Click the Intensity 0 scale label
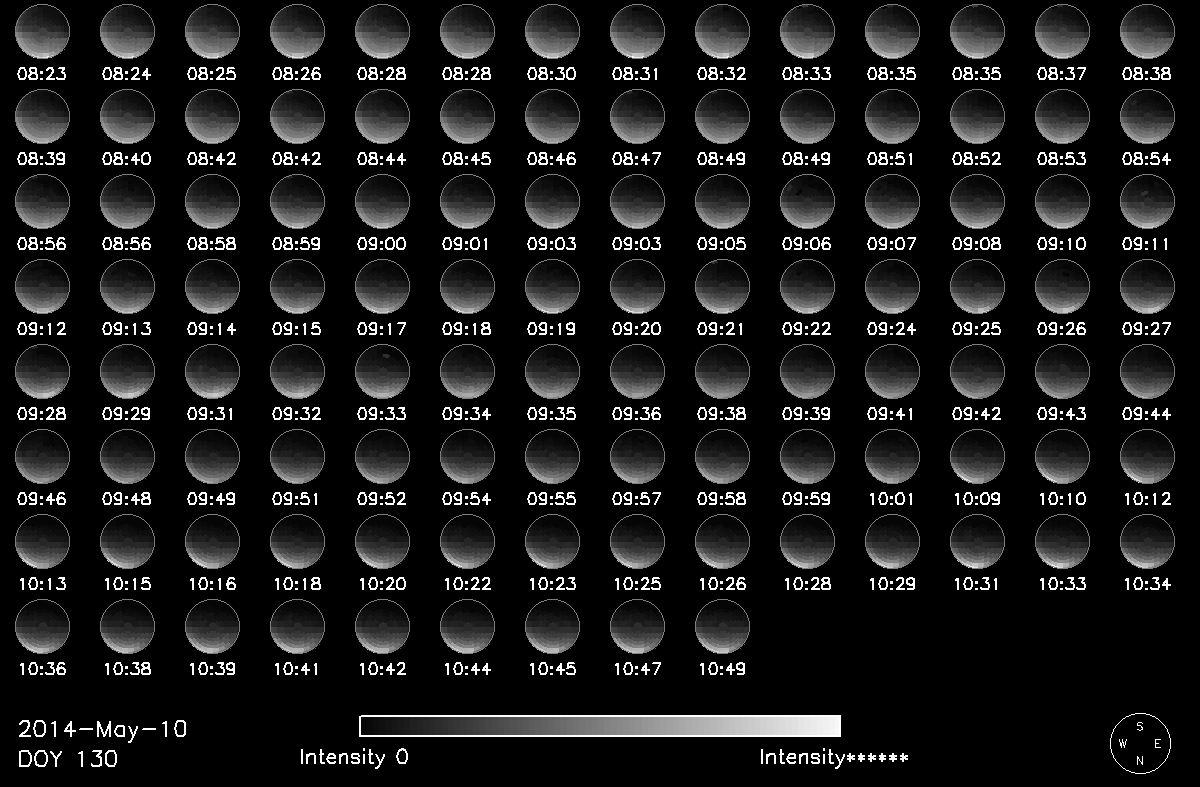The width and height of the screenshot is (1200, 787). point(354,758)
